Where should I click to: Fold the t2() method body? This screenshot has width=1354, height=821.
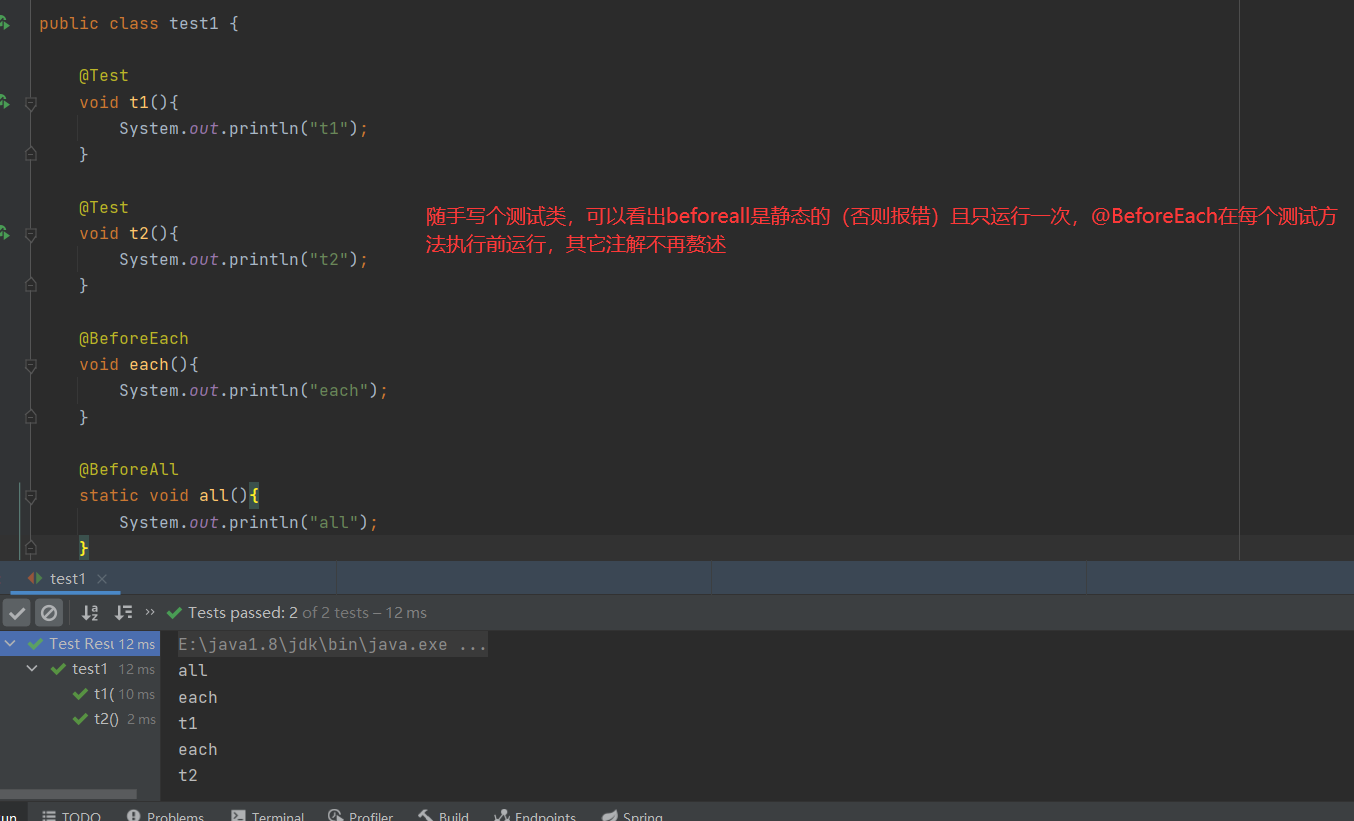tap(30, 234)
